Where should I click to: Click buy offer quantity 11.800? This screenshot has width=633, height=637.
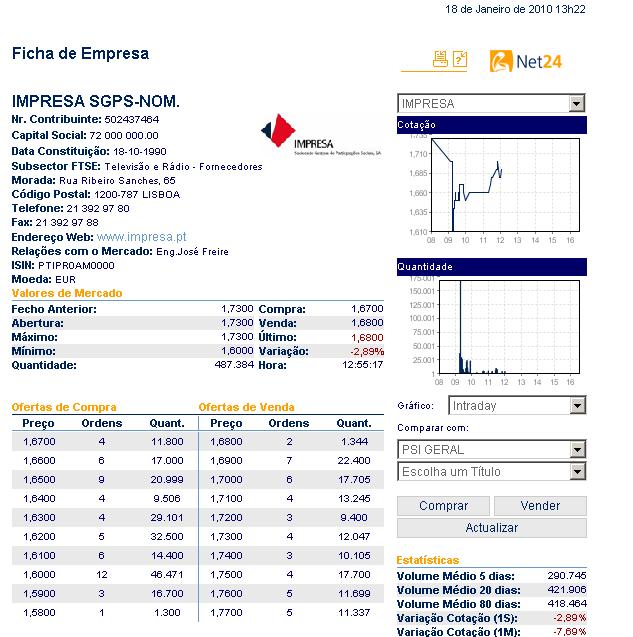pyautogui.click(x=167, y=442)
